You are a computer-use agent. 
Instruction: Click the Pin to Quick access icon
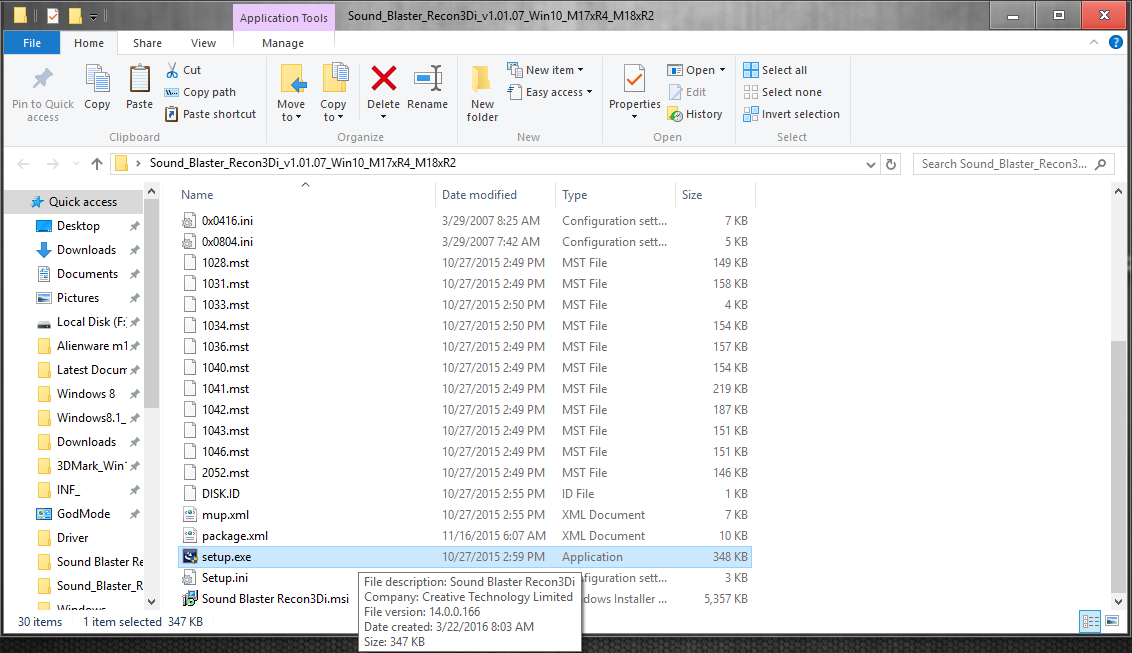[43, 79]
